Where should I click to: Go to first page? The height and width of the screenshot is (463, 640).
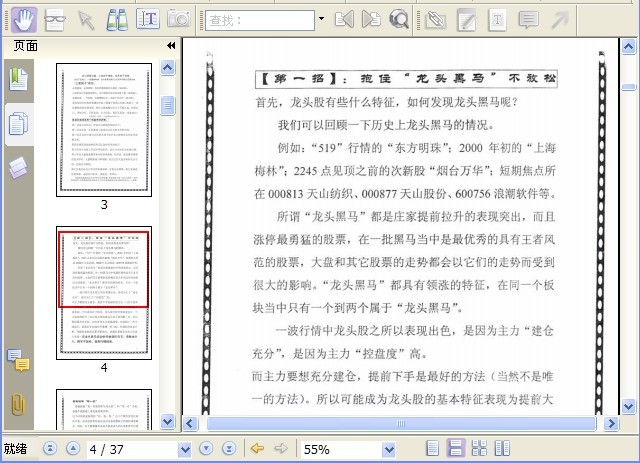[x=50, y=449]
